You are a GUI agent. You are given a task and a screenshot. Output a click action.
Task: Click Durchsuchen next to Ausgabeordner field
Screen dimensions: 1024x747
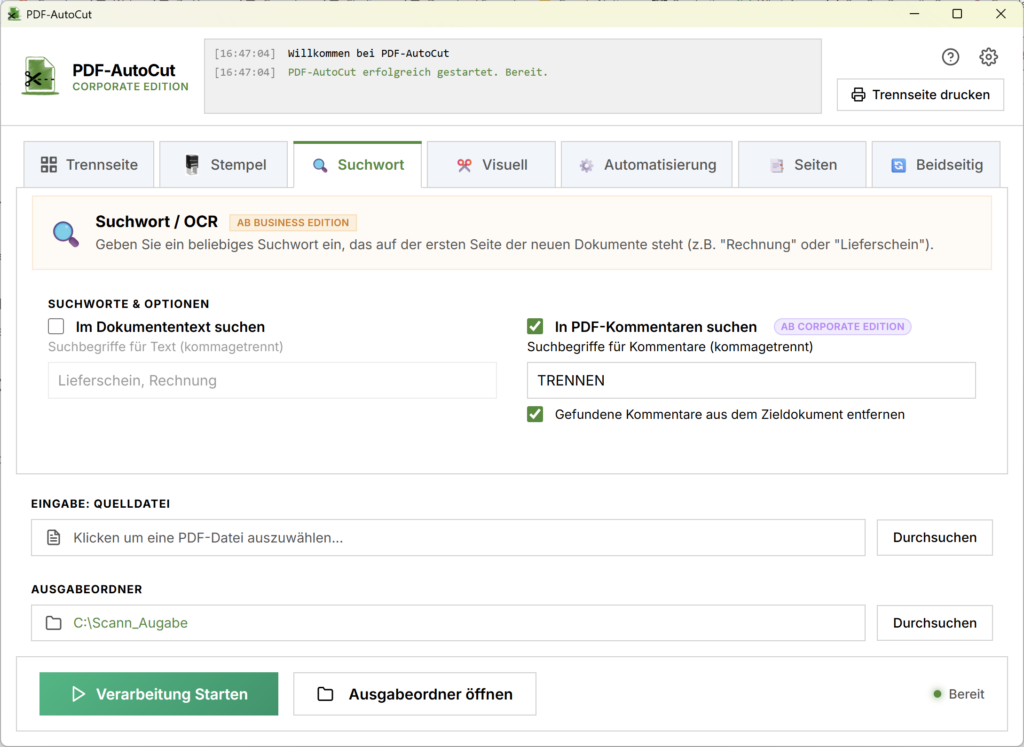pyautogui.click(x=935, y=623)
